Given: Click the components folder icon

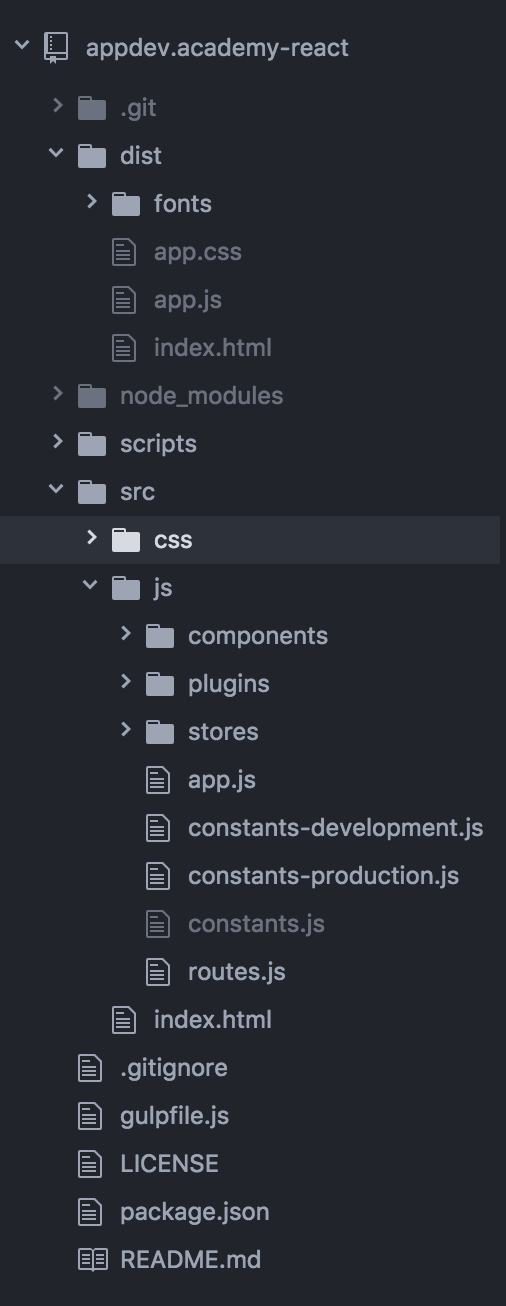Looking at the screenshot, I should click(160, 635).
